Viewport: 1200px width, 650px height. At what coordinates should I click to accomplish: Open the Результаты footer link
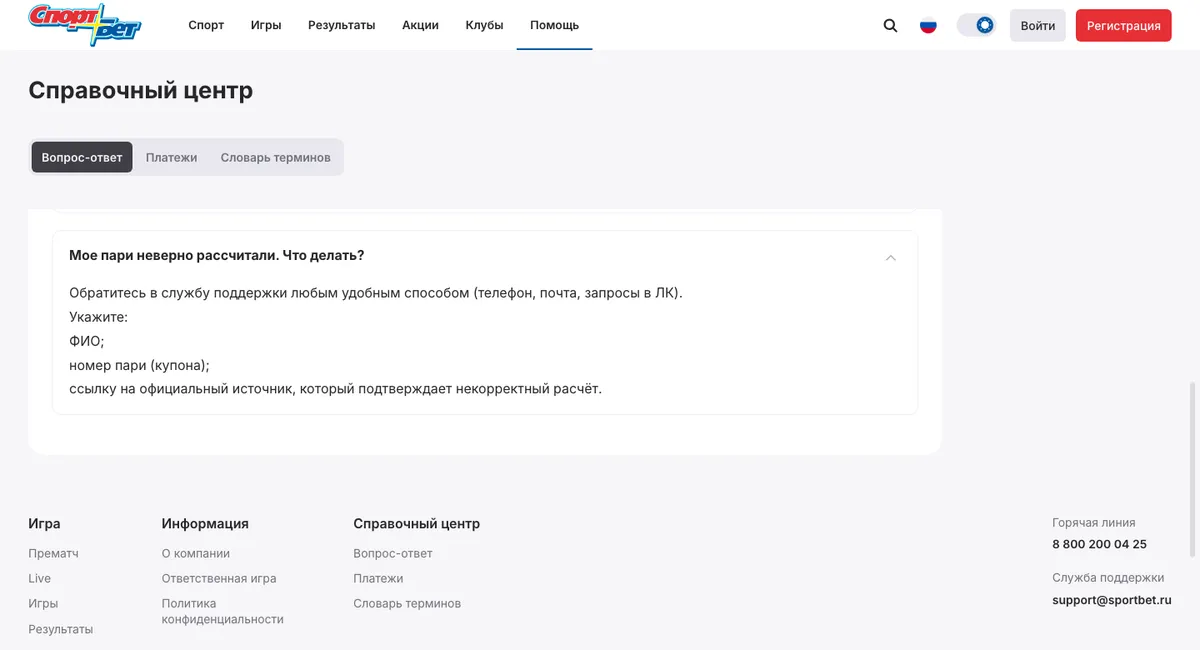point(60,629)
